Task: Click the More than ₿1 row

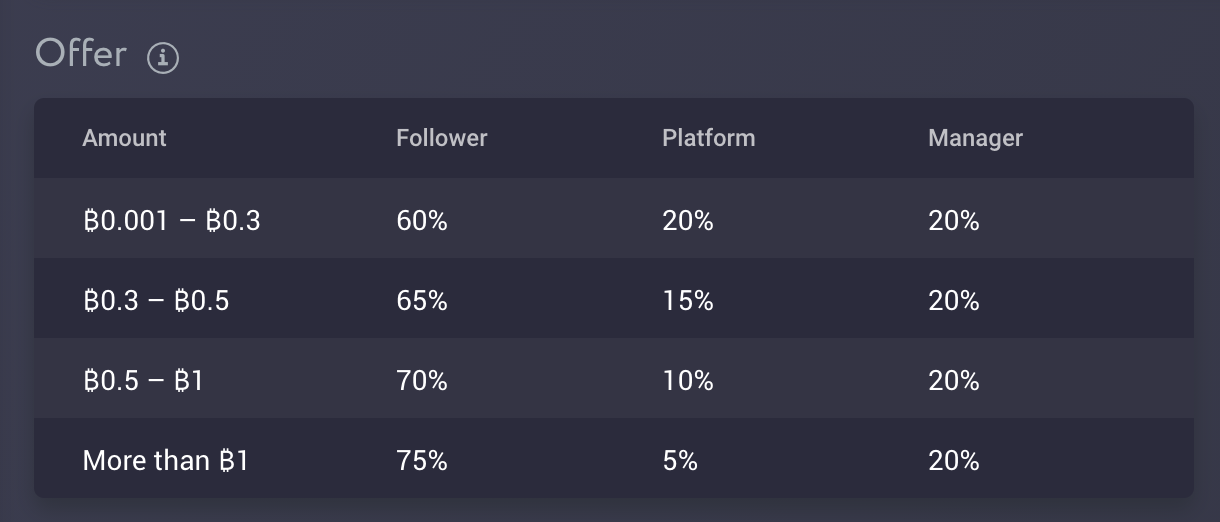Action: (614, 459)
